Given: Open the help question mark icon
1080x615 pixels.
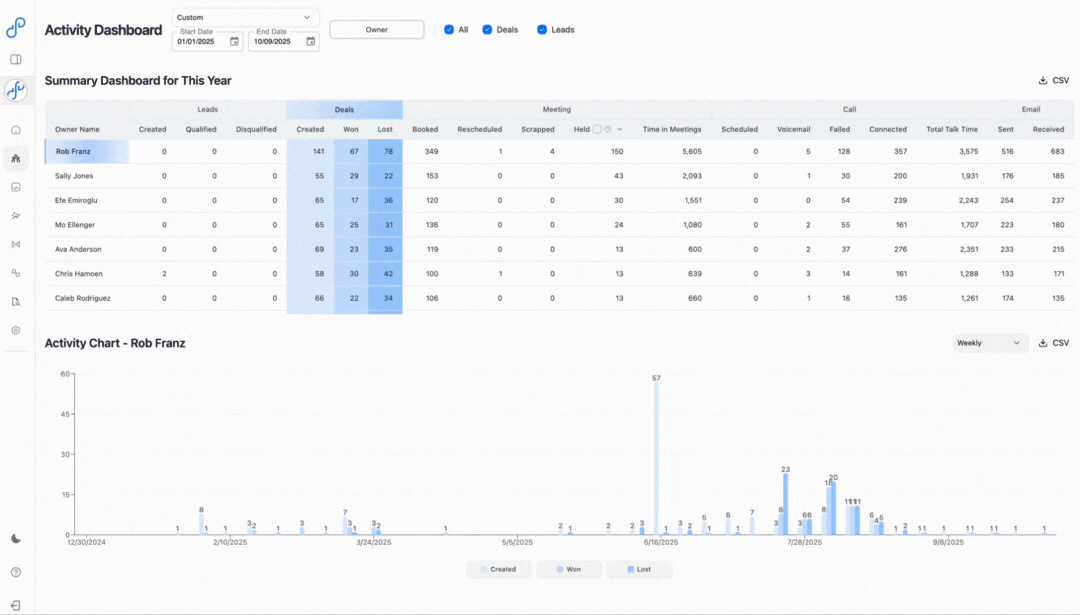Looking at the screenshot, I should click(x=16, y=572).
